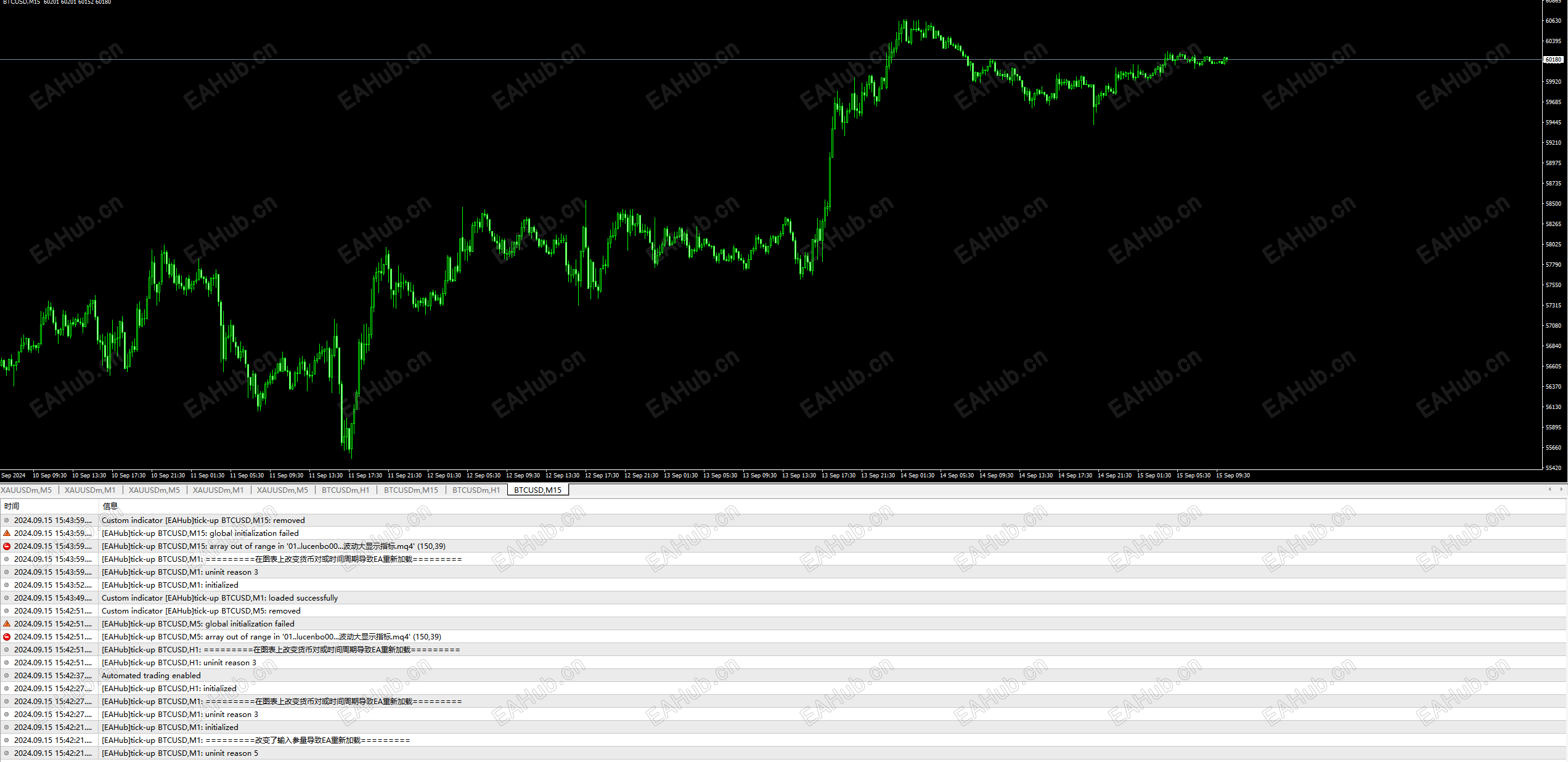1568x762 pixels.
Task: Click the 信息 column header
Action: click(110, 506)
